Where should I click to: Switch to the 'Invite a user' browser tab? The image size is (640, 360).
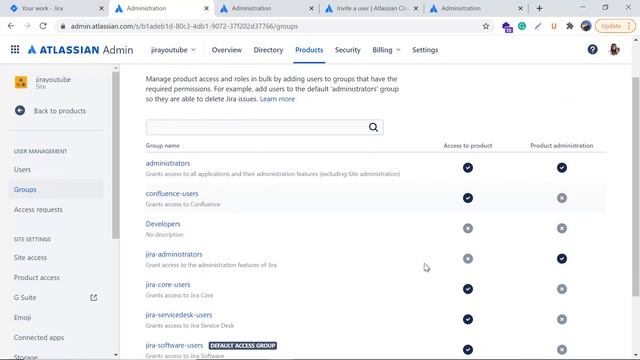tap(371, 8)
